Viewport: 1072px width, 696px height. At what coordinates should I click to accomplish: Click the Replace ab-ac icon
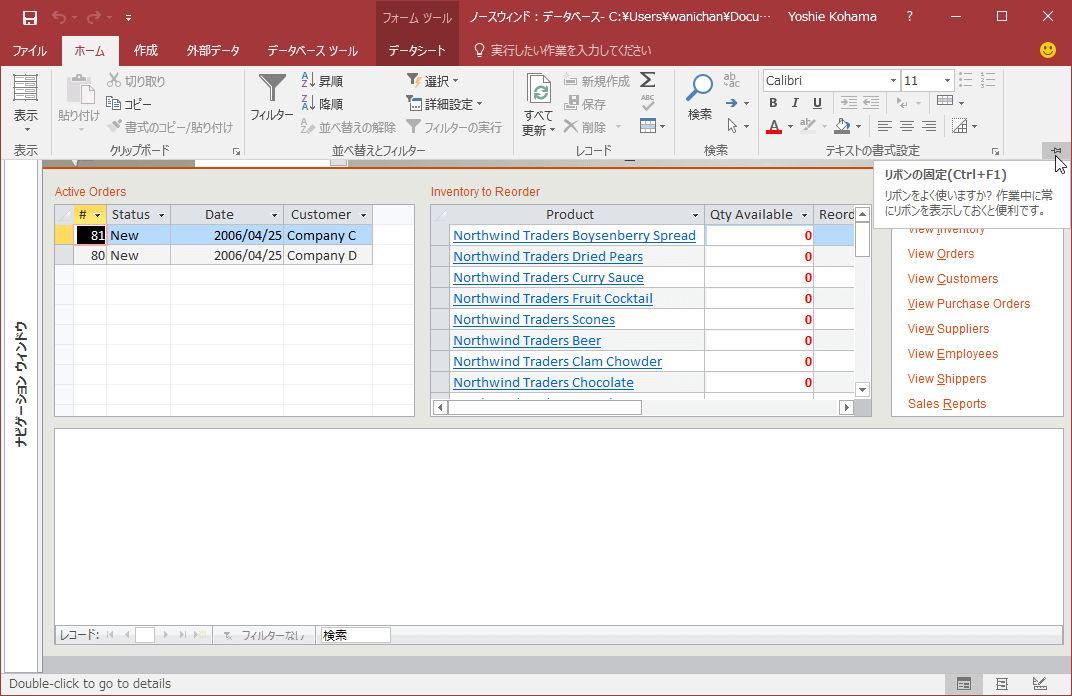click(x=732, y=80)
